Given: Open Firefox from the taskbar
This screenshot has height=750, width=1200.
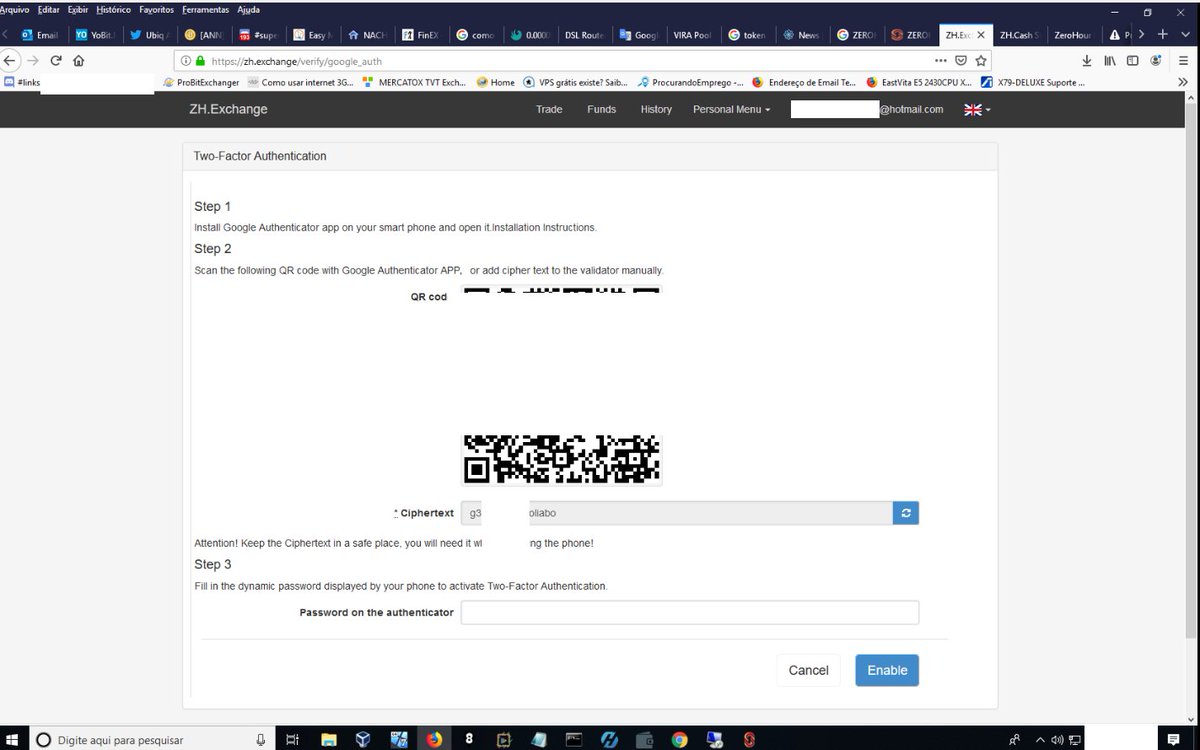Looking at the screenshot, I should point(434,740).
